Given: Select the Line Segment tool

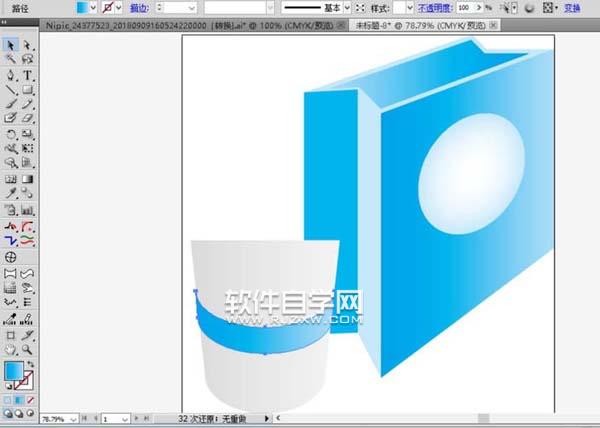Looking at the screenshot, I should [10, 90].
